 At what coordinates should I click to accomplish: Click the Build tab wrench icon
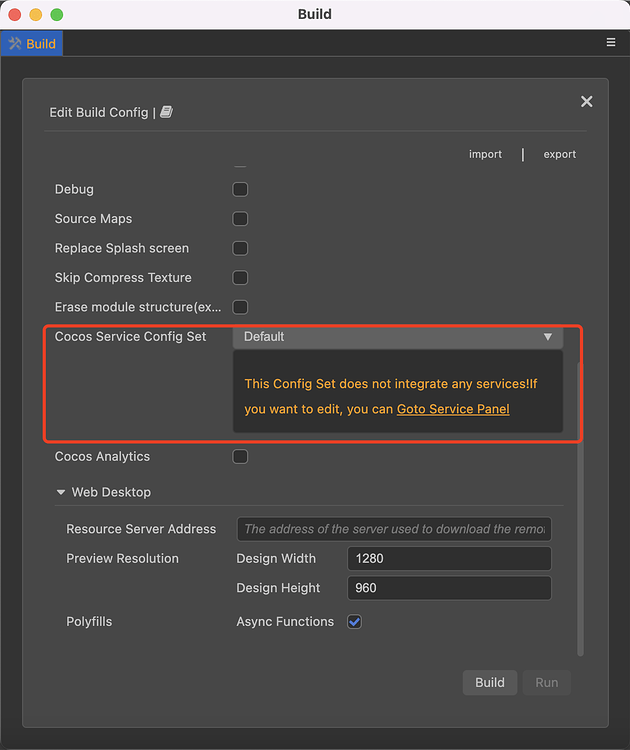[x=15, y=44]
